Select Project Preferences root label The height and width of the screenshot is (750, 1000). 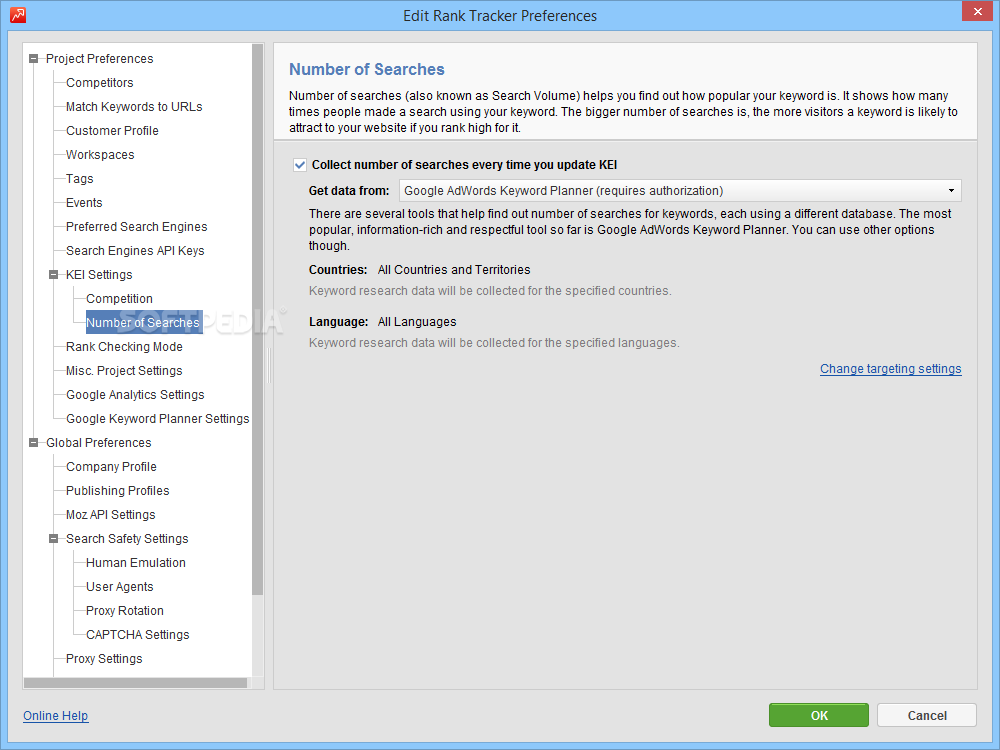(99, 59)
